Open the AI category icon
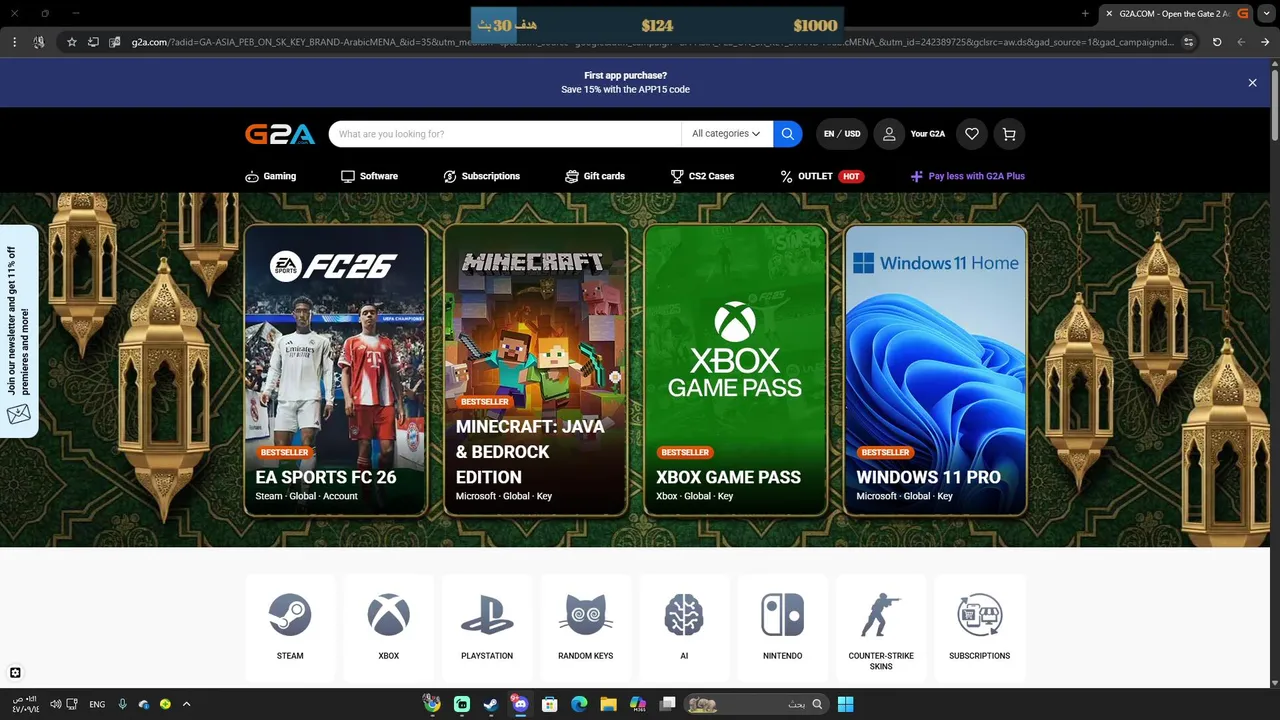 pyautogui.click(x=684, y=615)
